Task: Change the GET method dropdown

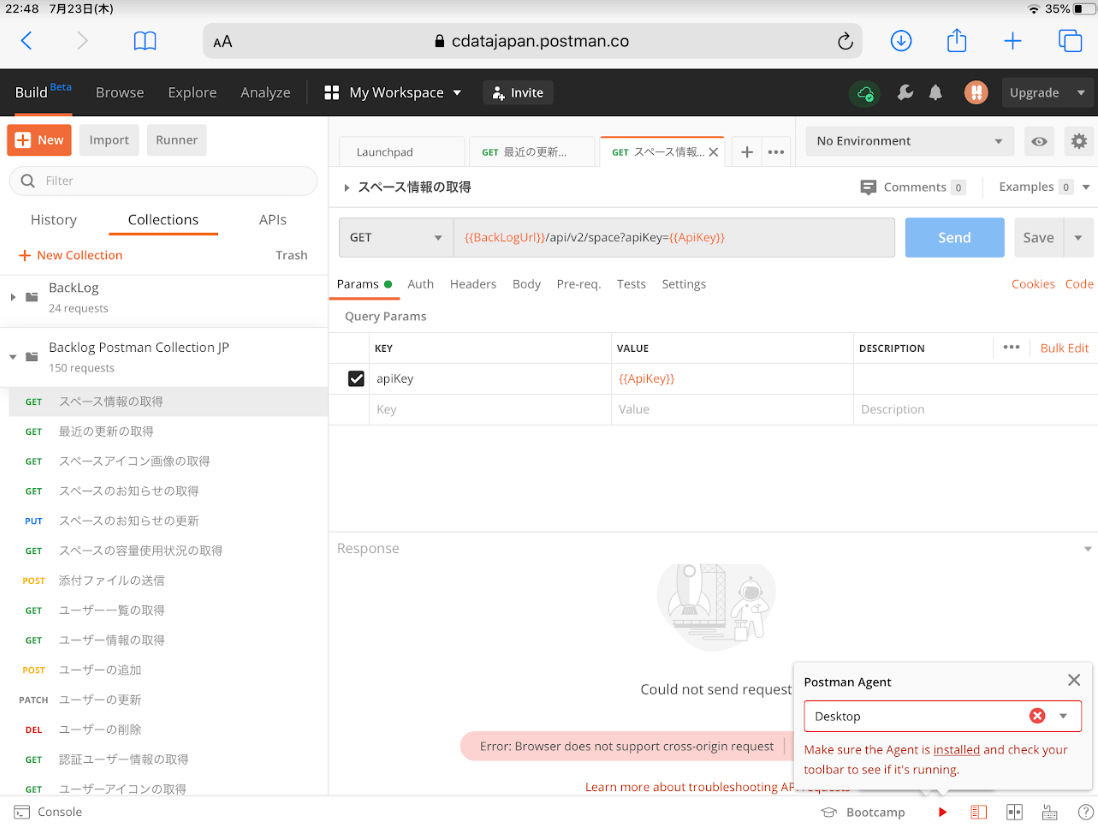Action: (396, 237)
